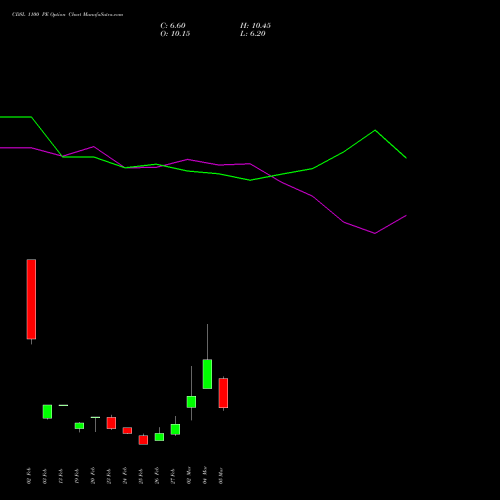This screenshot has height=500, width=500.
Task: Click the high value 'H: 10.45'
Action: click(x=255, y=26)
